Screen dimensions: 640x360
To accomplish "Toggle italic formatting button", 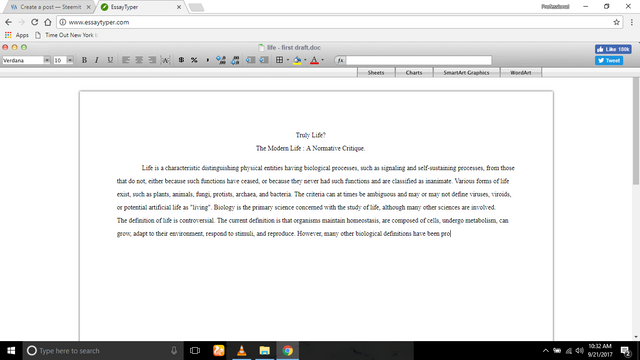I will click(97, 60).
